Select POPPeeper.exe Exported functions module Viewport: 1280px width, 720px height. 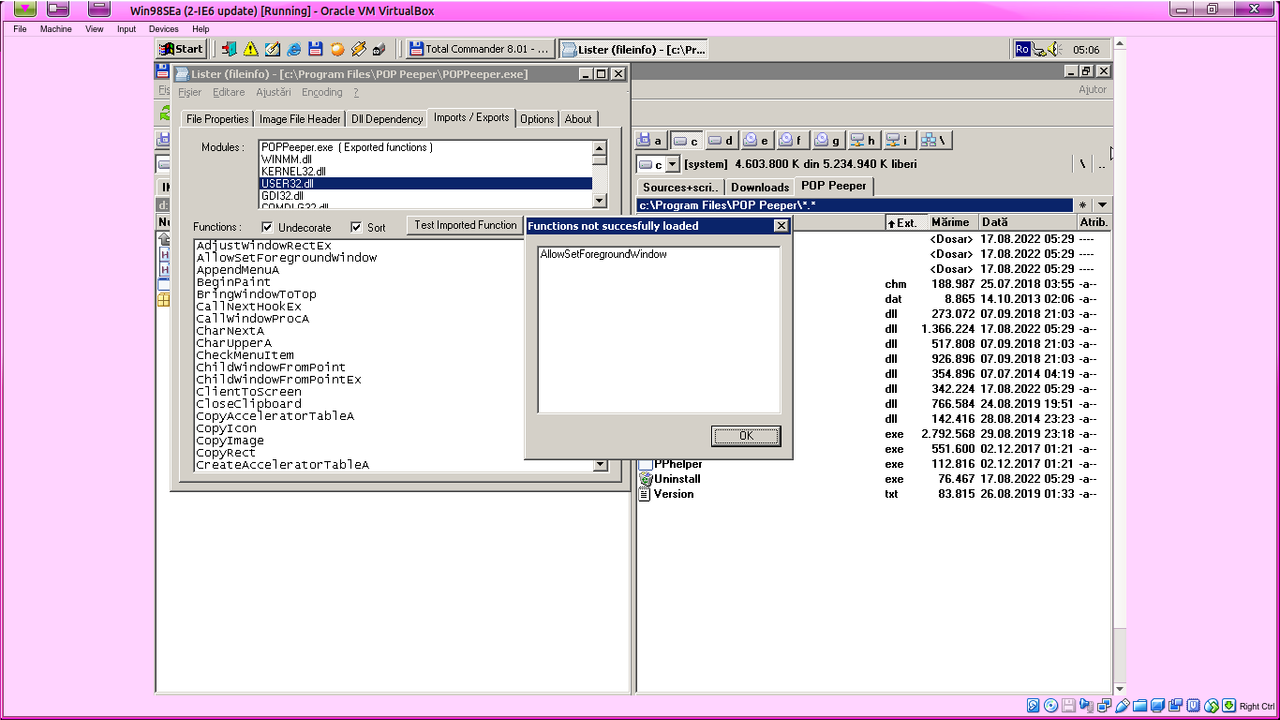425,147
